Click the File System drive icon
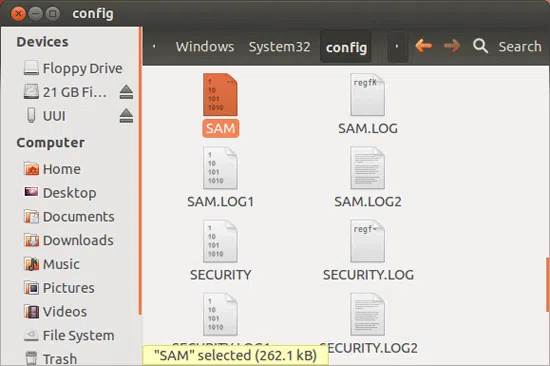550x366 pixels. coord(31,335)
